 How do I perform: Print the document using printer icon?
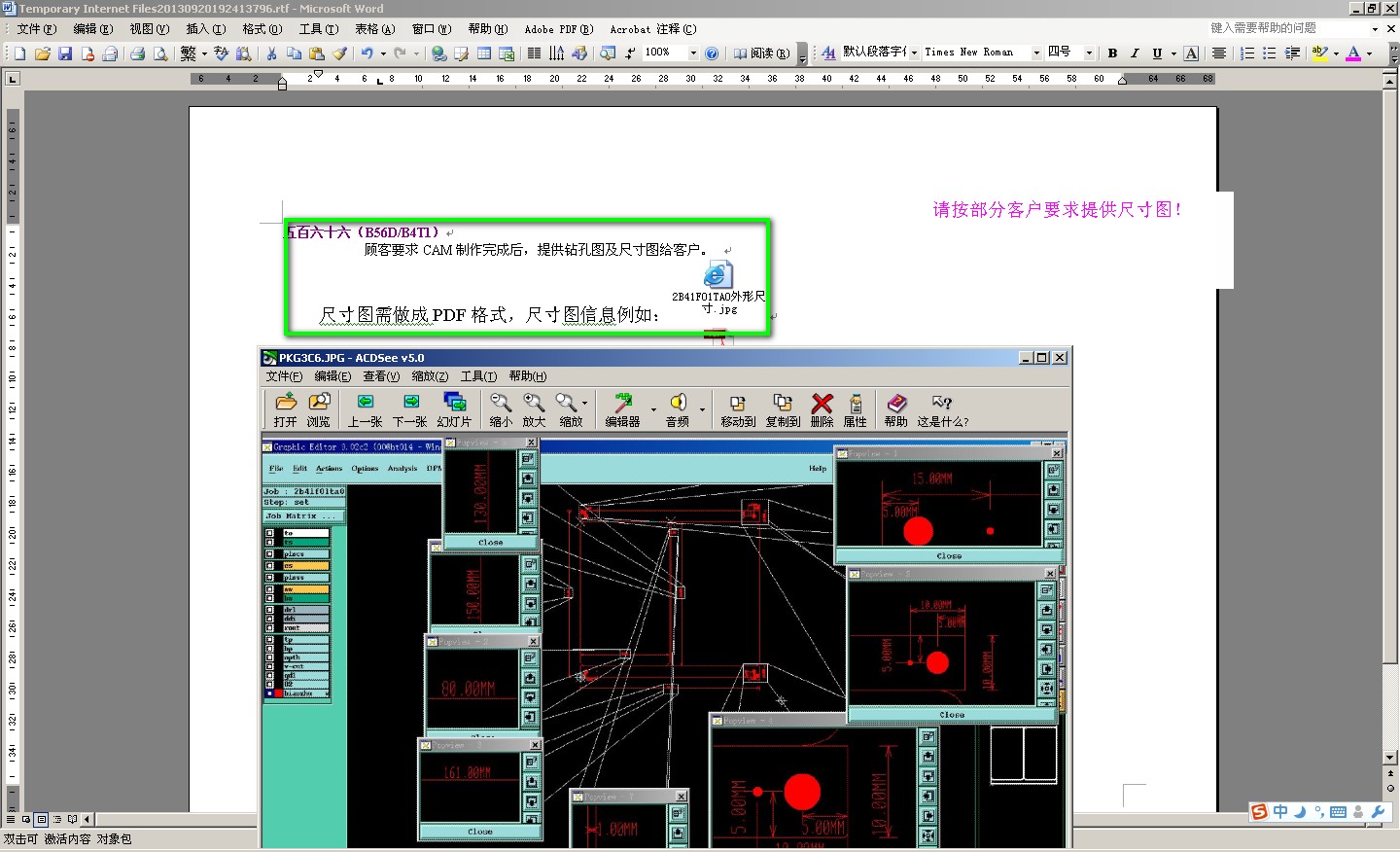coord(137,53)
